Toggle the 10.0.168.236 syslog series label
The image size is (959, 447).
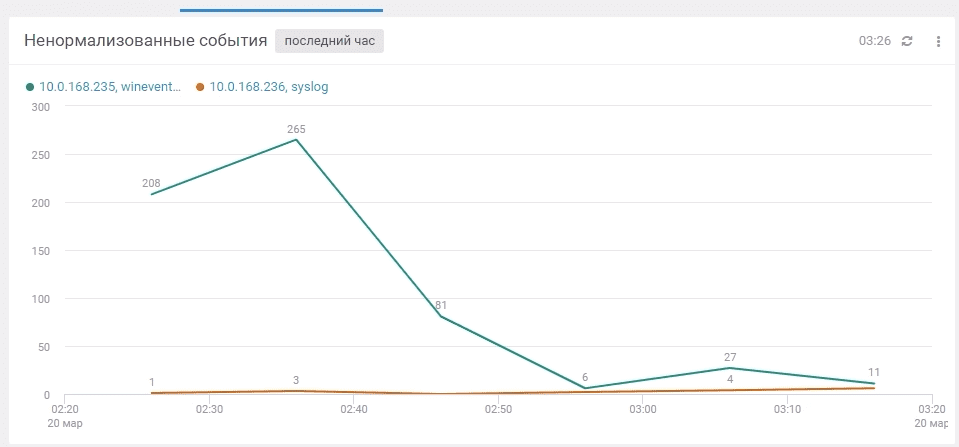(268, 87)
